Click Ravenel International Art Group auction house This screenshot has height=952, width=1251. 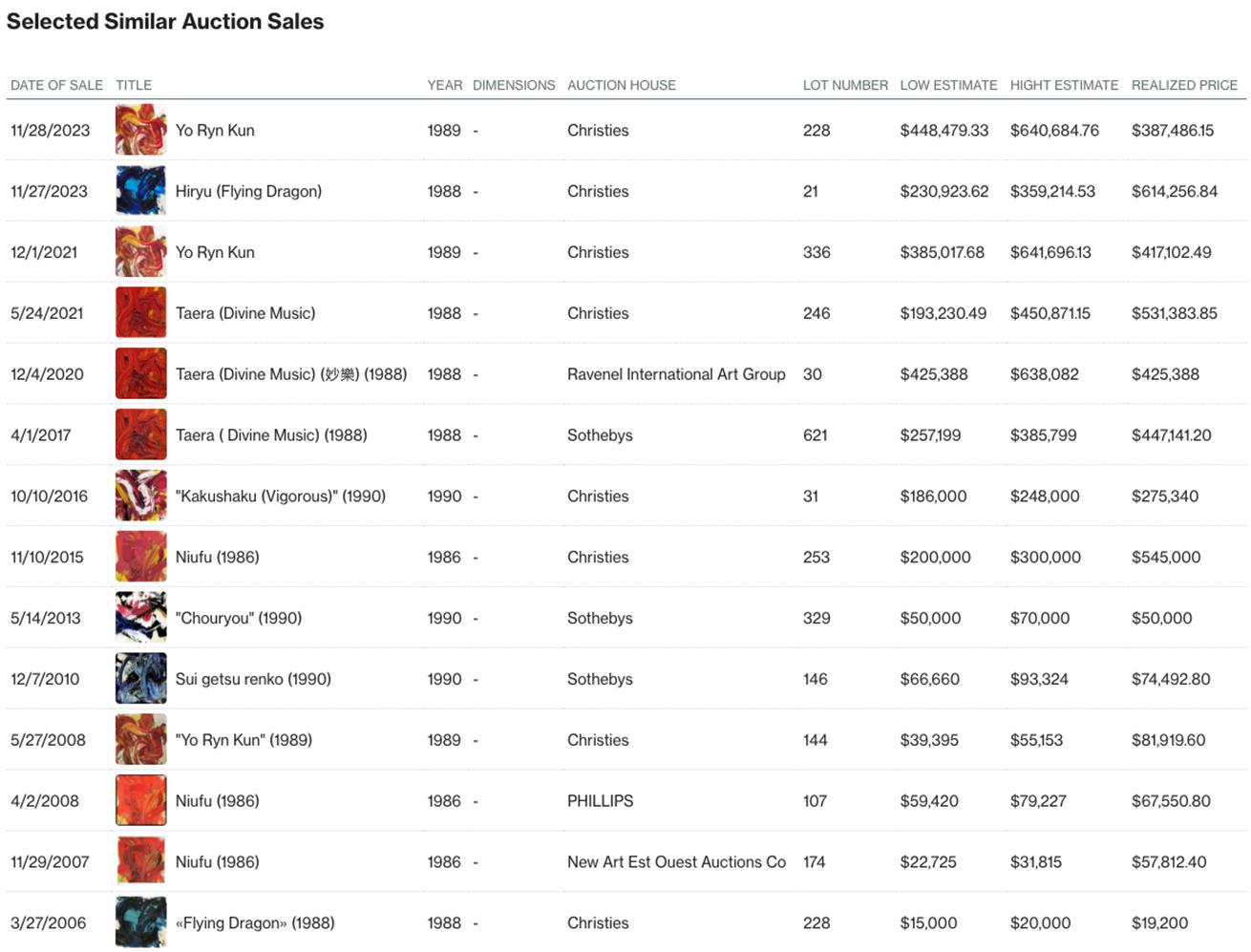point(676,374)
